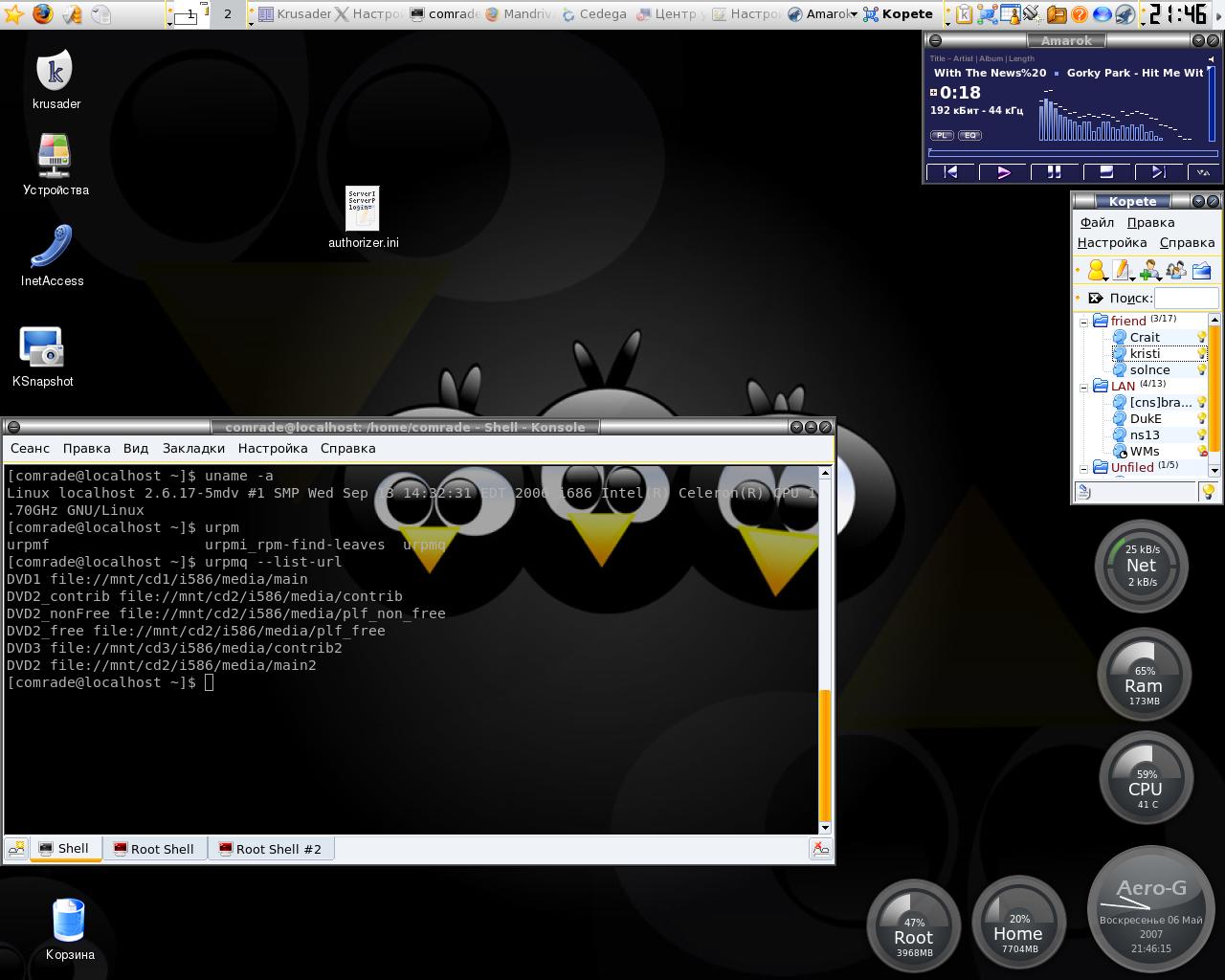Open Kopete status dropdown (yellow person icon)
Viewport: 1225px width, 980px height.
click(x=1098, y=271)
